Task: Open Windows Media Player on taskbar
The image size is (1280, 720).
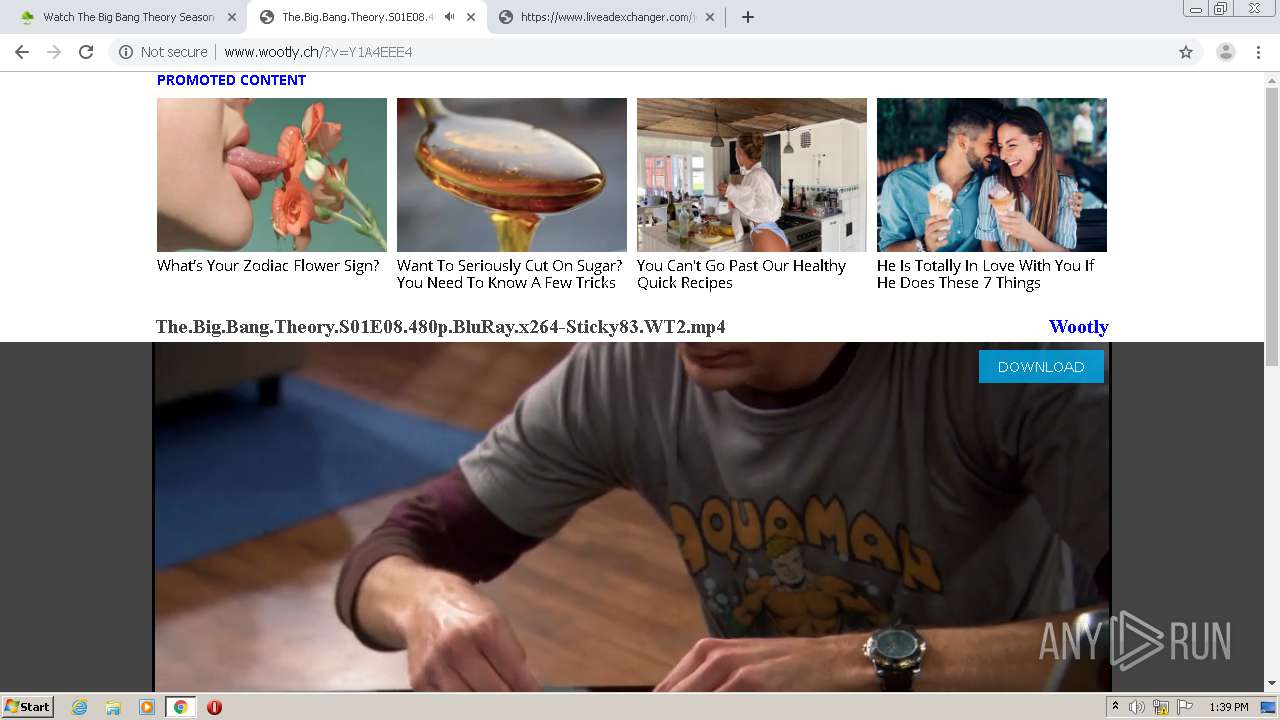Action: 147,707
